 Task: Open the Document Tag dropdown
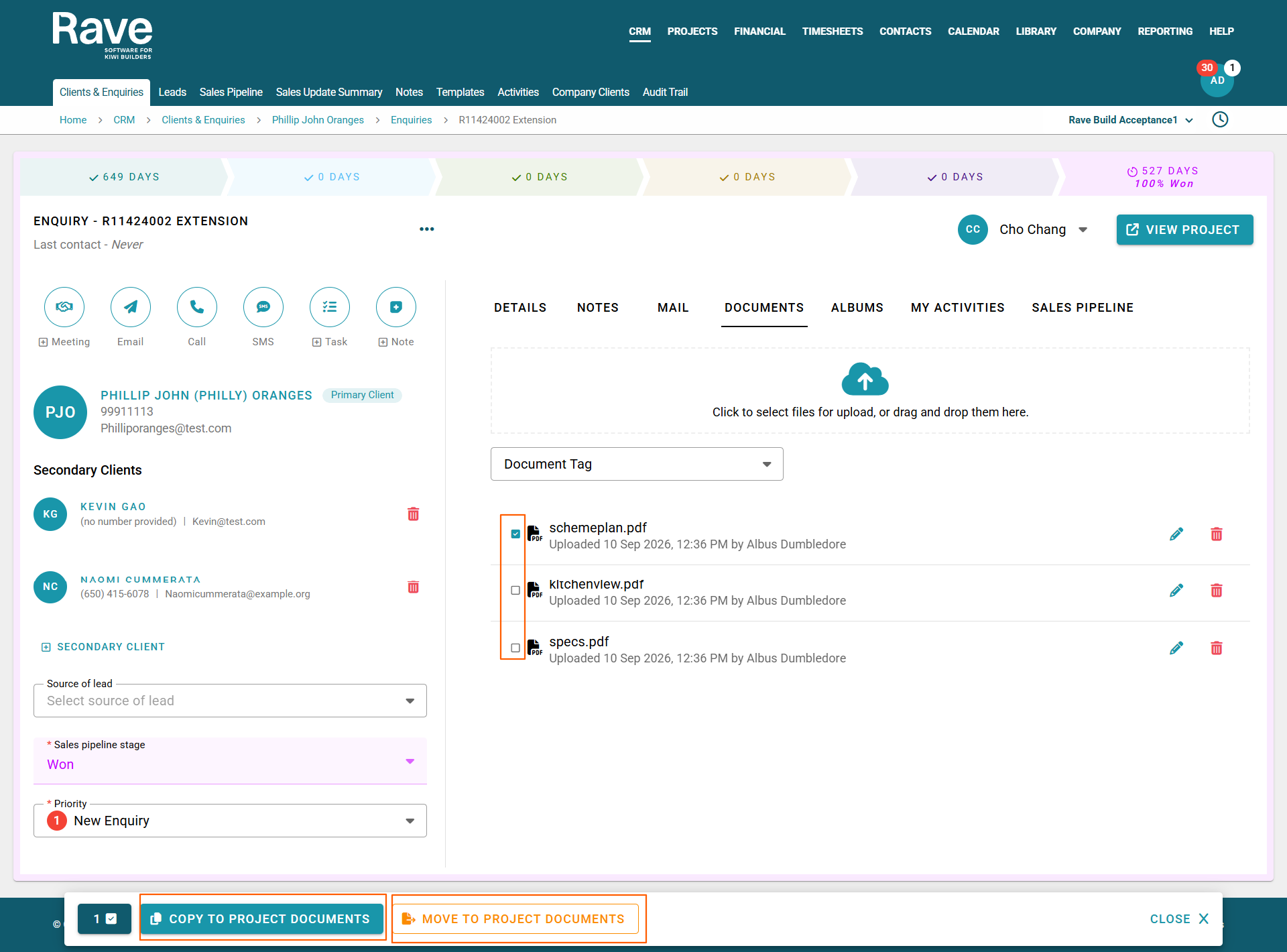(637, 464)
